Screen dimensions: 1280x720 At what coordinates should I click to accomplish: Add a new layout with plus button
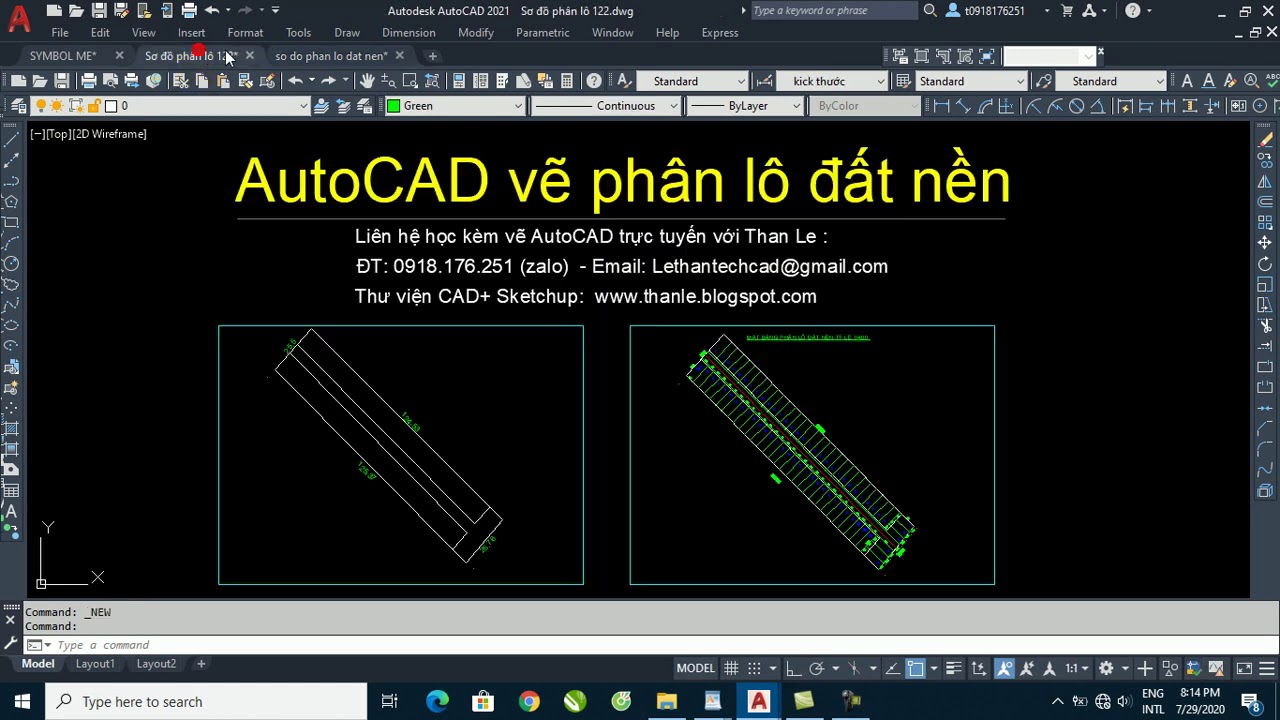pyautogui.click(x=200, y=664)
